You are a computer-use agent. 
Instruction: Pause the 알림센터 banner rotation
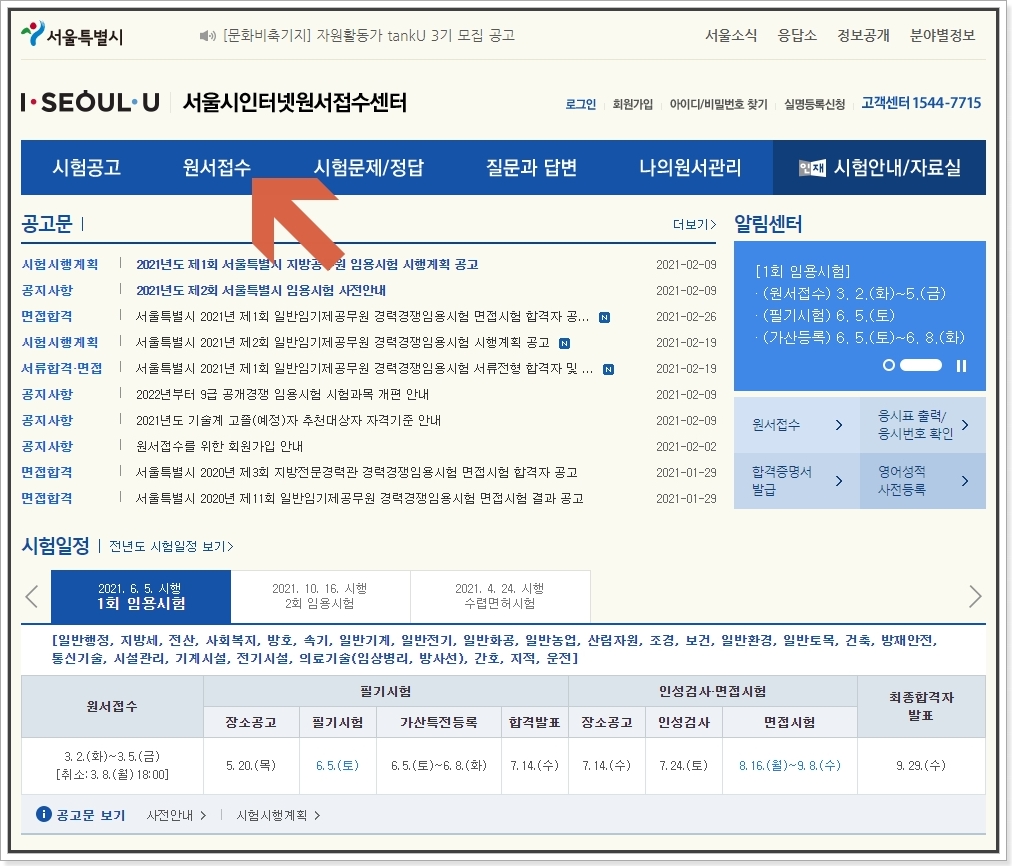[961, 366]
